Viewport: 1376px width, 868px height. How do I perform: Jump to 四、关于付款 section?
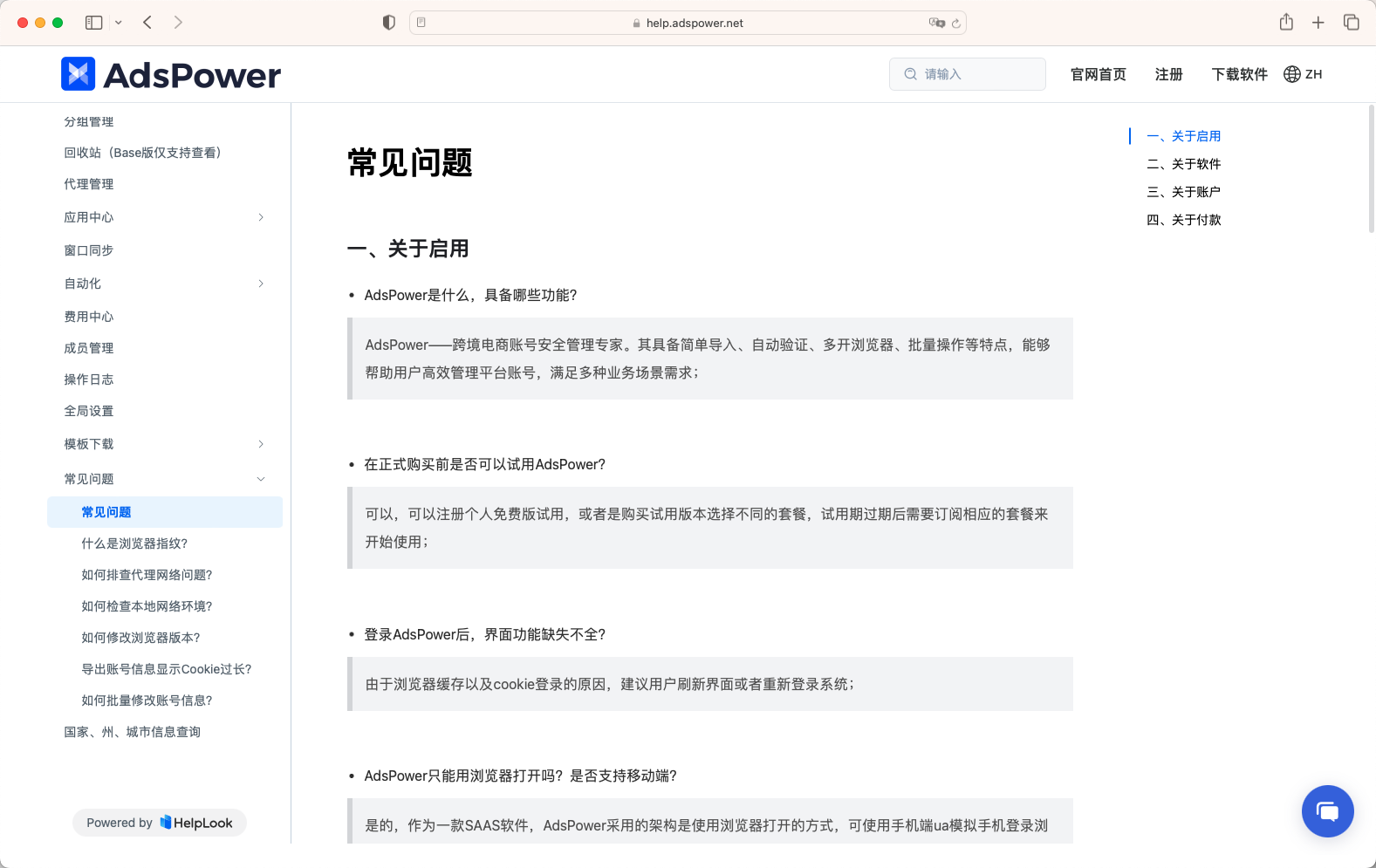[x=1183, y=220]
